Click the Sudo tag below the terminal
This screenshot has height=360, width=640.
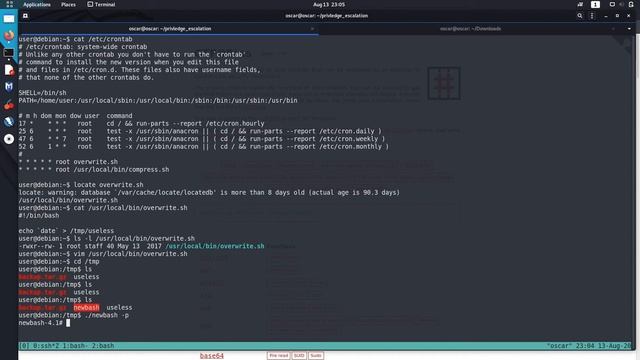(x=316, y=356)
